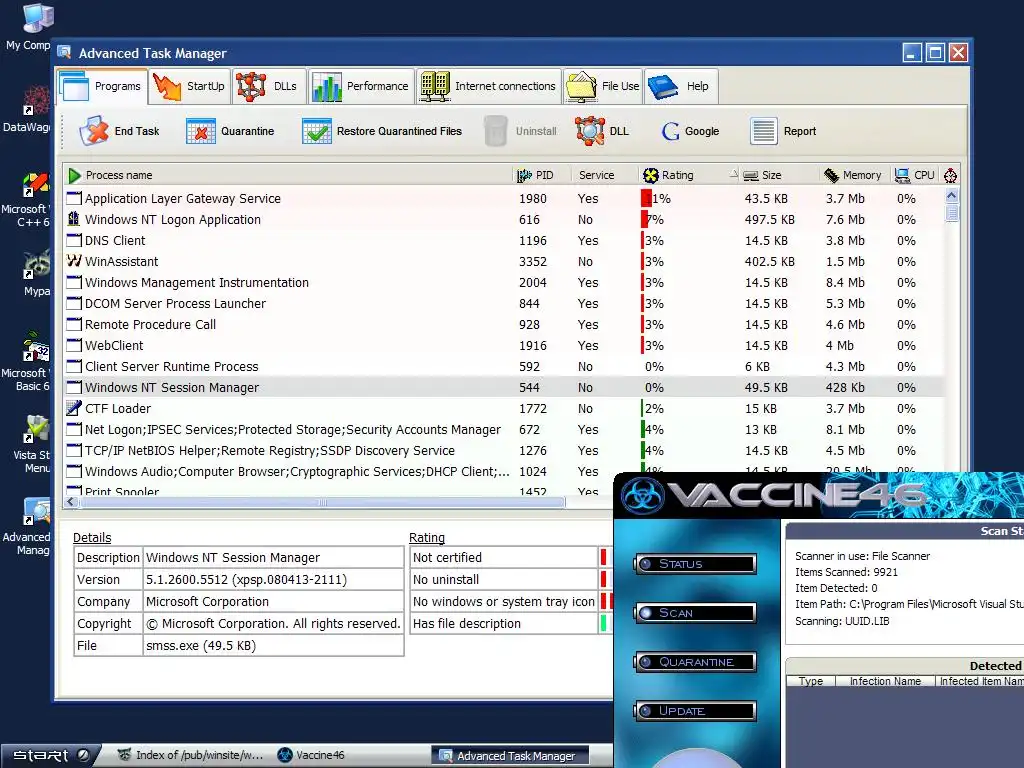Select the Remote Procedure Call row
The height and width of the screenshot is (768, 1024).
[x=503, y=325]
